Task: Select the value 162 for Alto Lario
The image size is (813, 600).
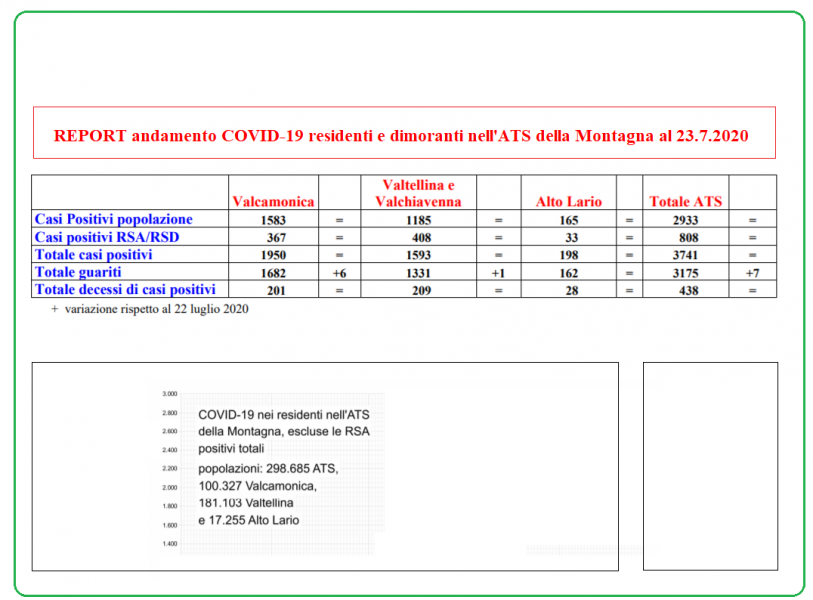Action: point(569,273)
